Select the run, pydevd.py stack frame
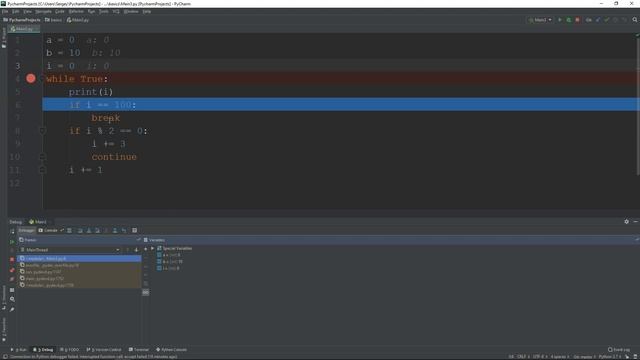 point(79,272)
